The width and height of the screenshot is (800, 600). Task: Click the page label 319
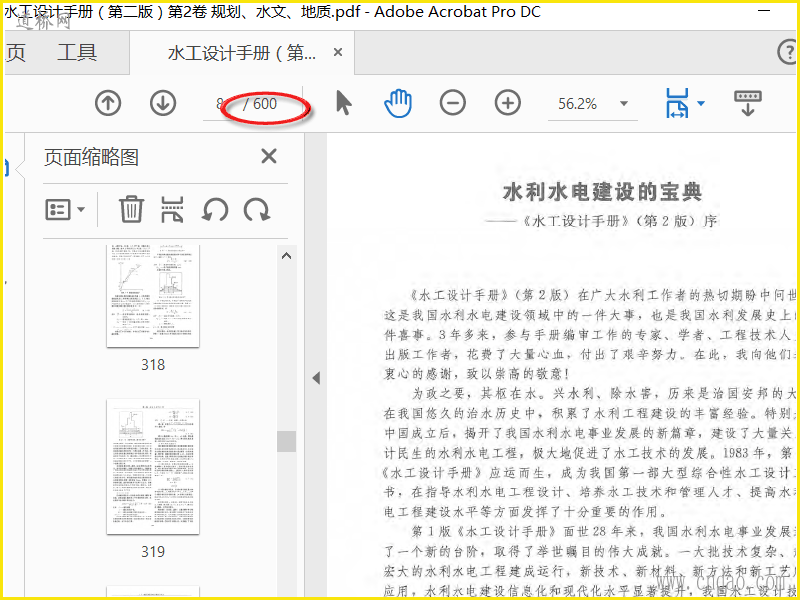[153, 552]
